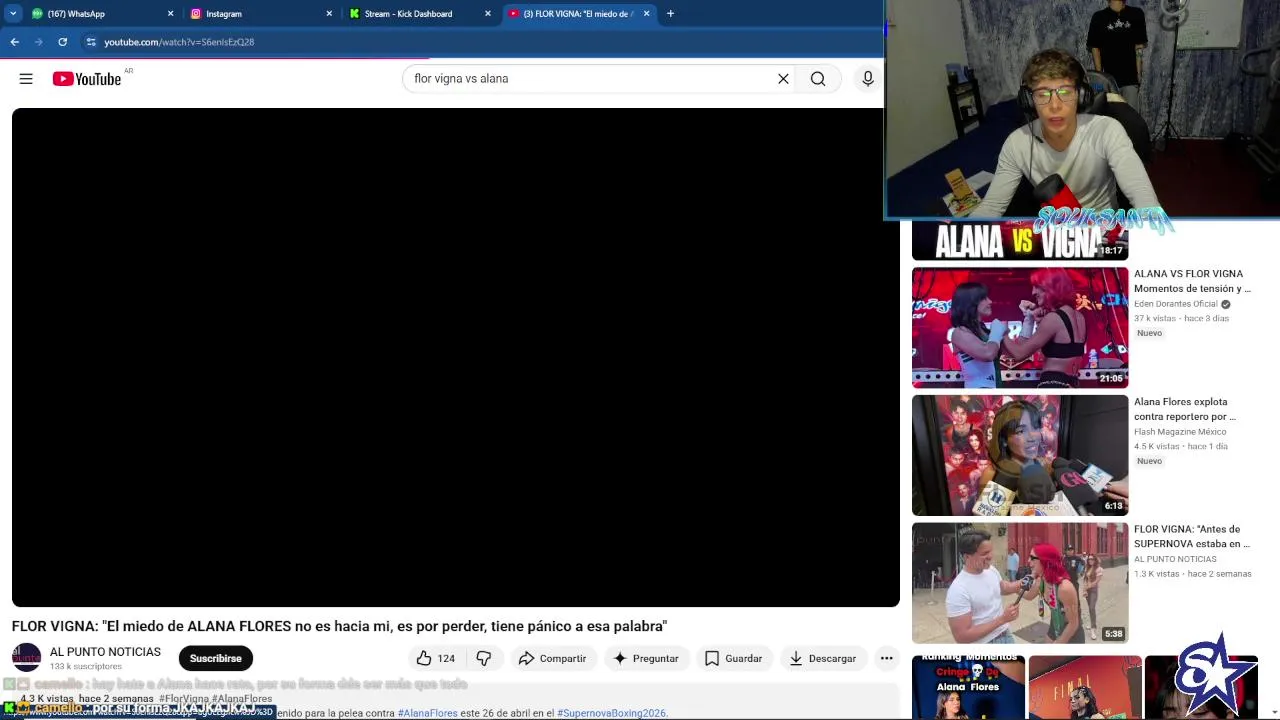Save video with Guardar button

click(733, 658)
